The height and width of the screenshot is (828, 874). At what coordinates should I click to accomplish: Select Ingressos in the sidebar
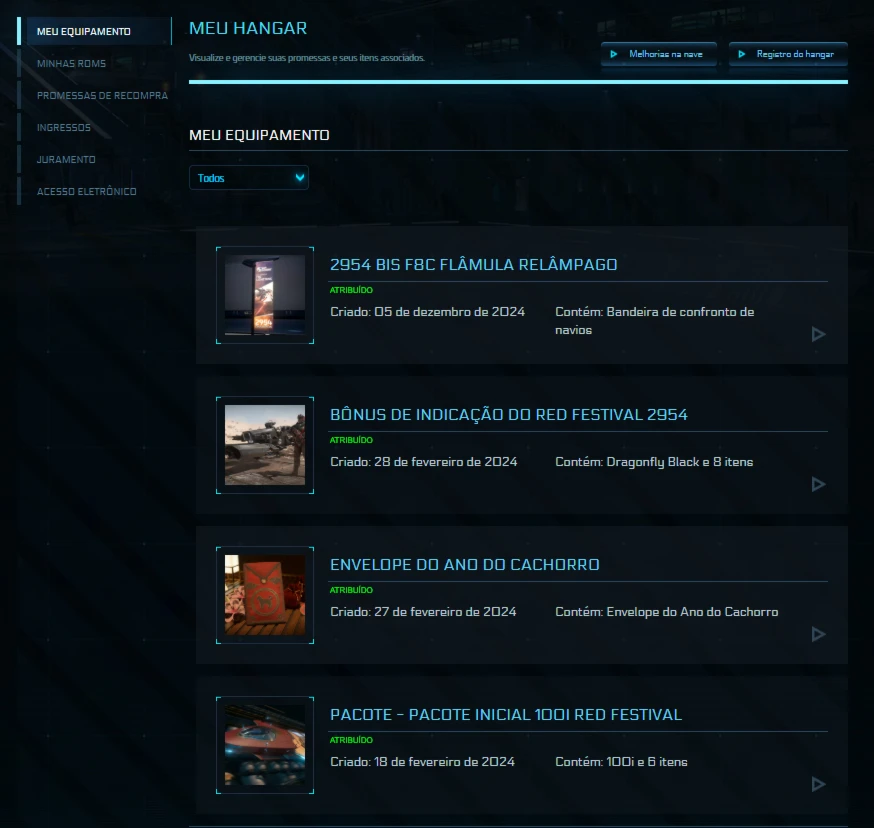coord(64,127)
